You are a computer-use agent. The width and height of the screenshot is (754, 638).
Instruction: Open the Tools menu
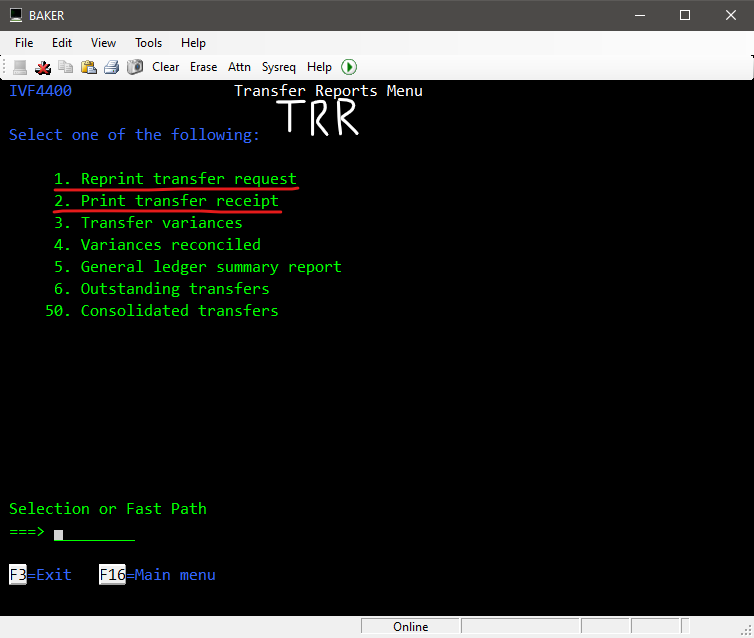click(x=149, y=43)
